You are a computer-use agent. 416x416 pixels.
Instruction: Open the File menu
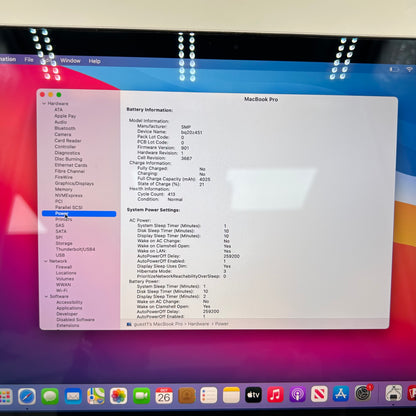pos(29,60)
